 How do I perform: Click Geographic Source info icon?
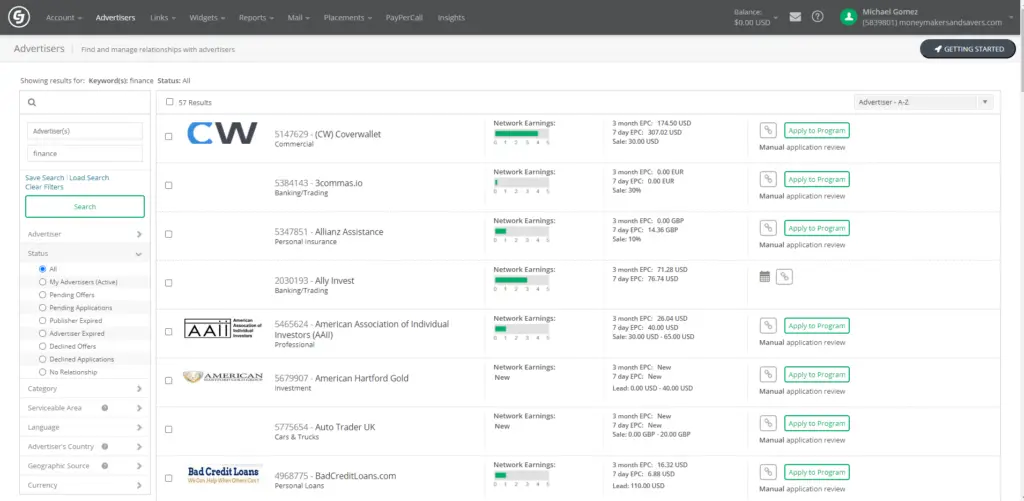coord(104,466)
